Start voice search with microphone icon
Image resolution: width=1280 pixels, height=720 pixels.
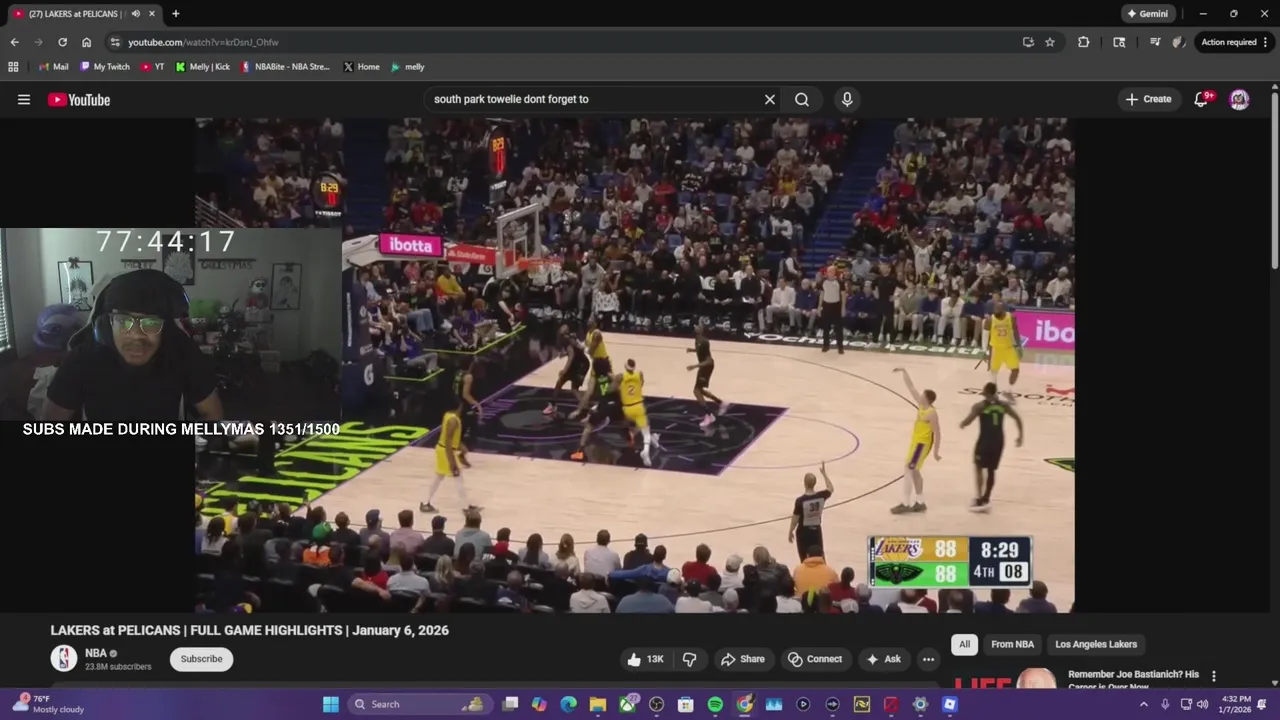[847, 99]
